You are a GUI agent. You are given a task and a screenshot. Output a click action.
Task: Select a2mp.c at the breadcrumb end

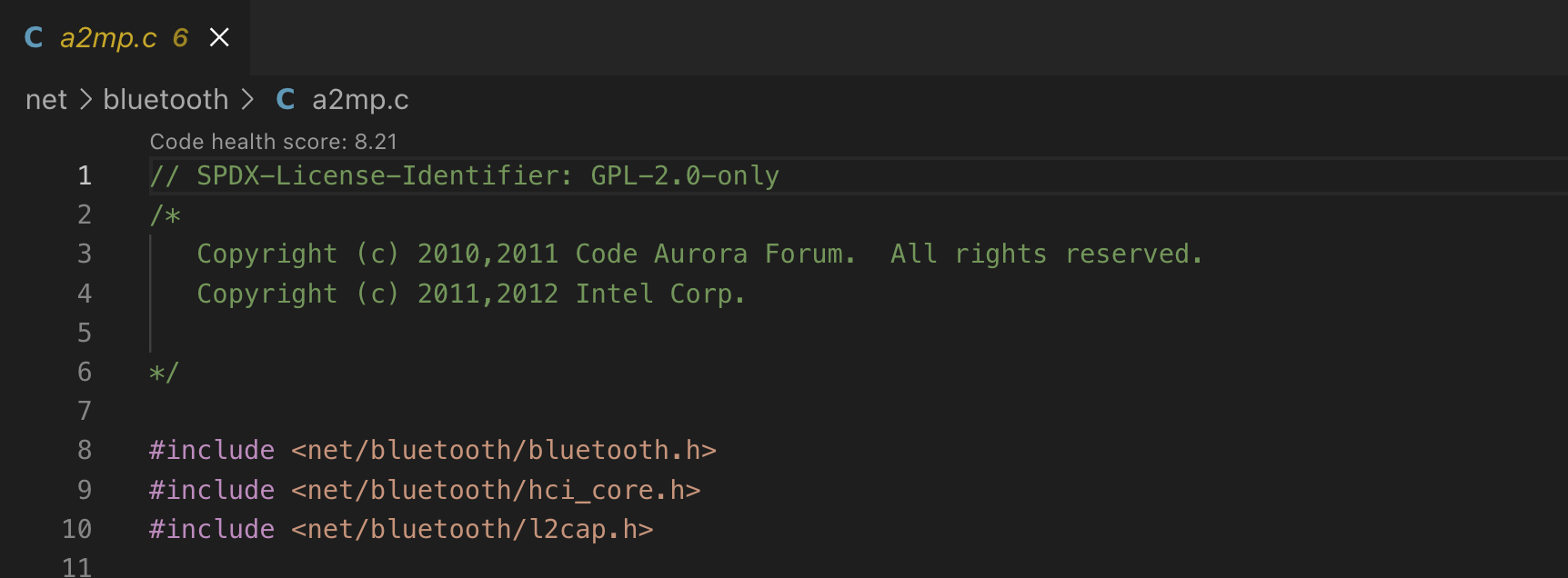[x=360, y=99]
